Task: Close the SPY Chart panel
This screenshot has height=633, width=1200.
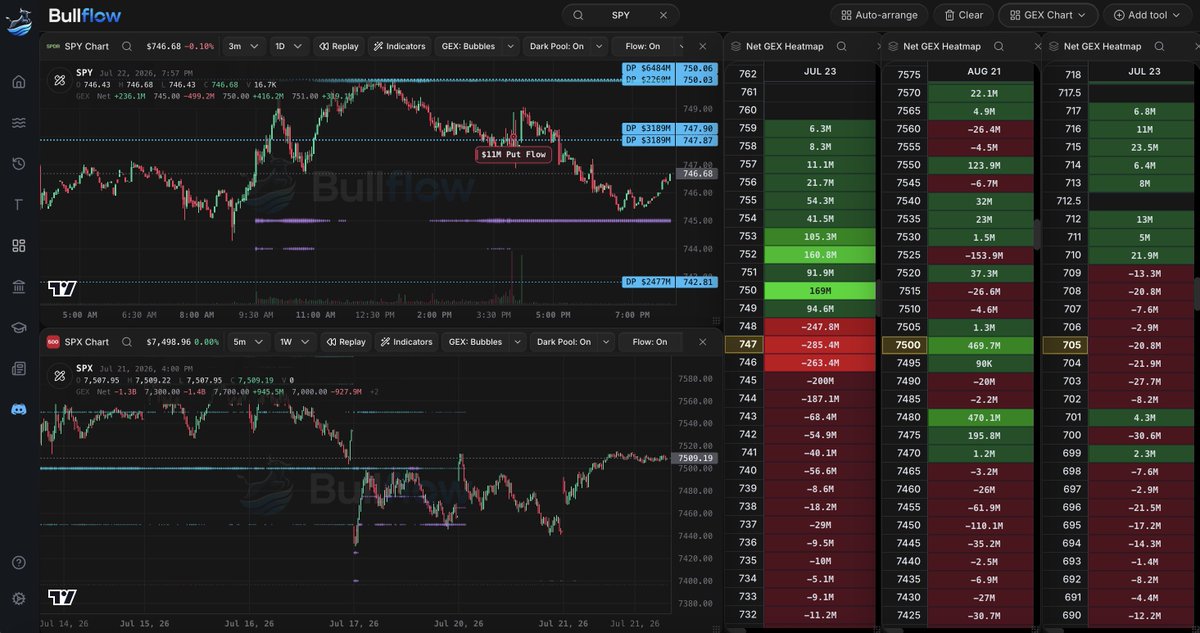Action: click(x=702, y=46)
